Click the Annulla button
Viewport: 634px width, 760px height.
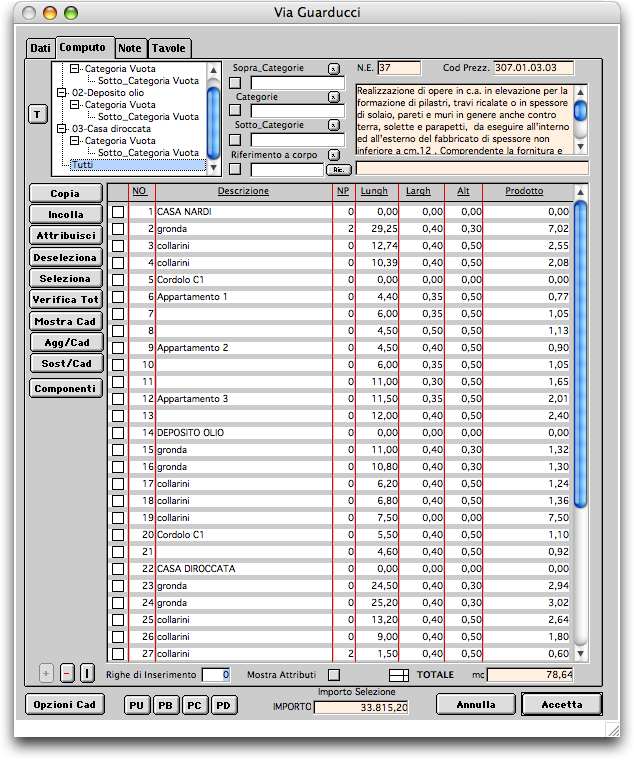[x=476, y=704]
